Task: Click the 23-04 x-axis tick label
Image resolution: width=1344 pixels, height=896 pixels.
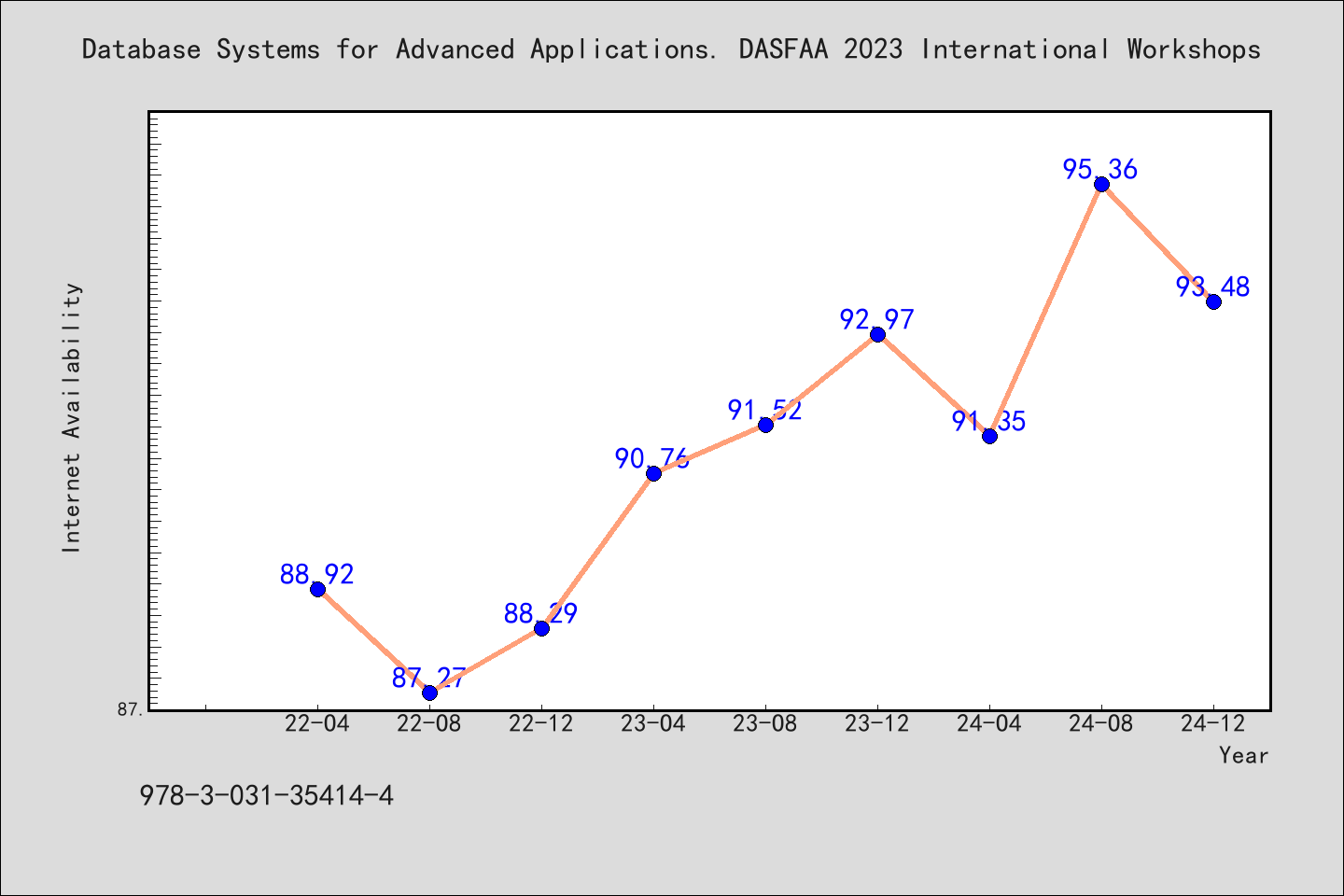Action: click(x=653, y=724)
